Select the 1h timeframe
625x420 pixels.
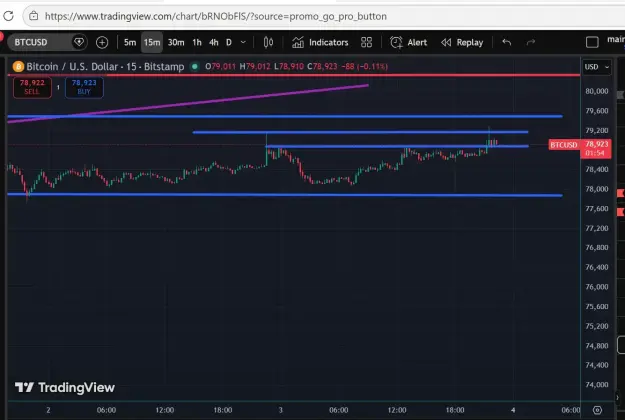(x=197, y=42)
